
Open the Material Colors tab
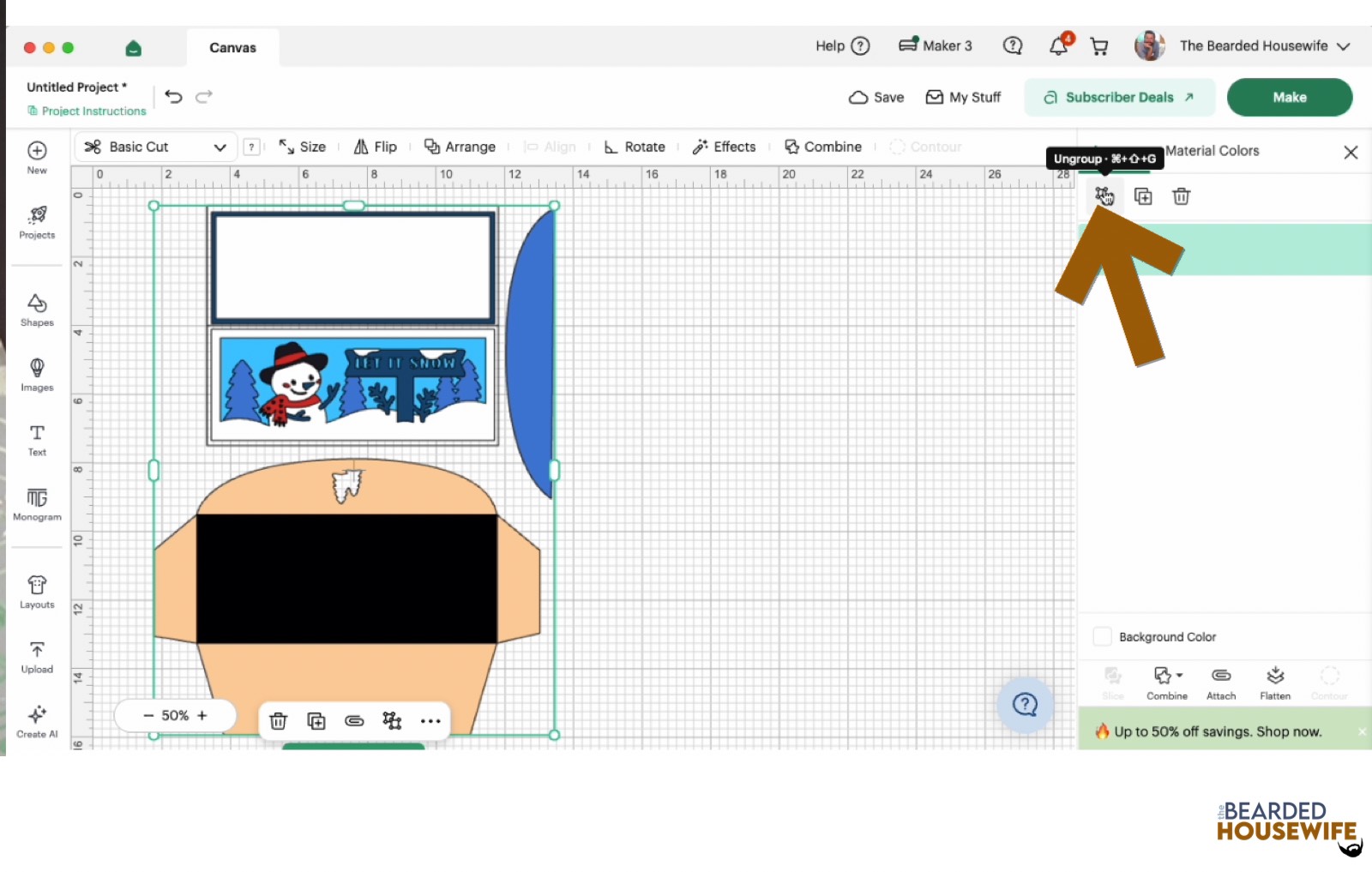pyautogui.click(x=1212, y=151)
